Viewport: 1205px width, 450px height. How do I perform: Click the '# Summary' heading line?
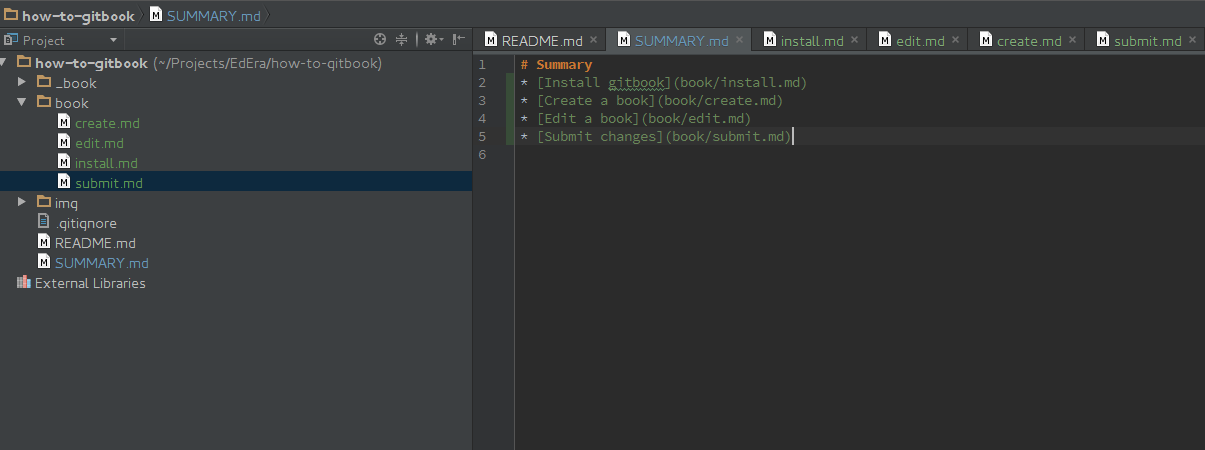pyautogui.click(x=556, y=65)
